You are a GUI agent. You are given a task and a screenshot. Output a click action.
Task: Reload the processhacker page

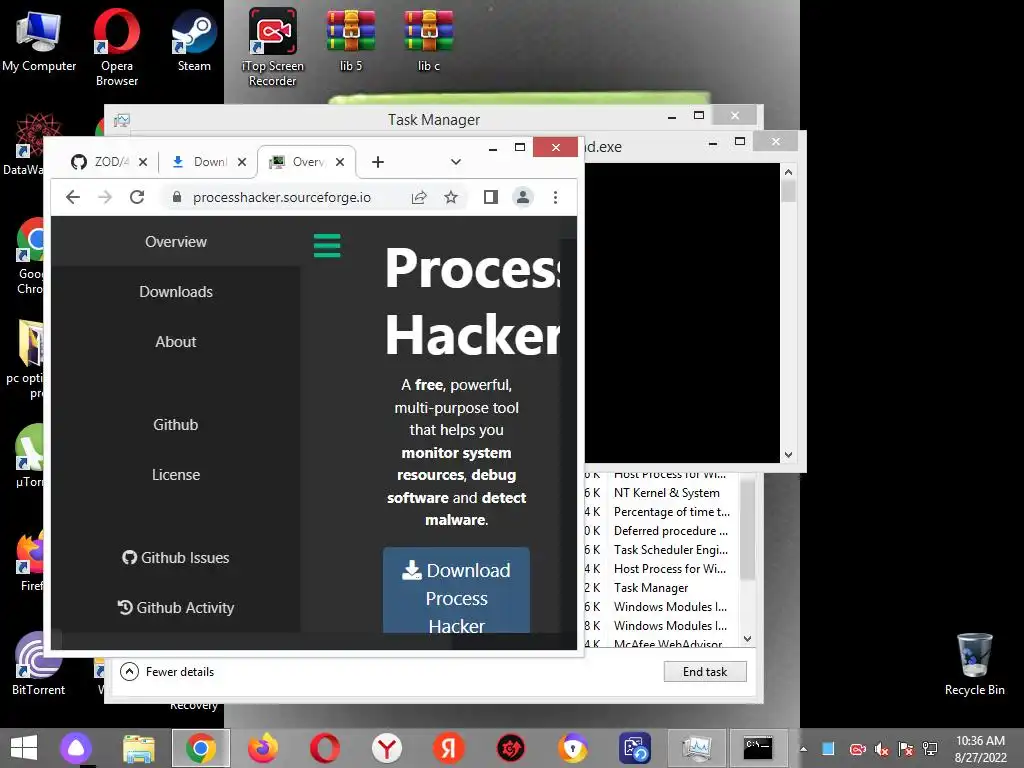(x=136, y=197)
